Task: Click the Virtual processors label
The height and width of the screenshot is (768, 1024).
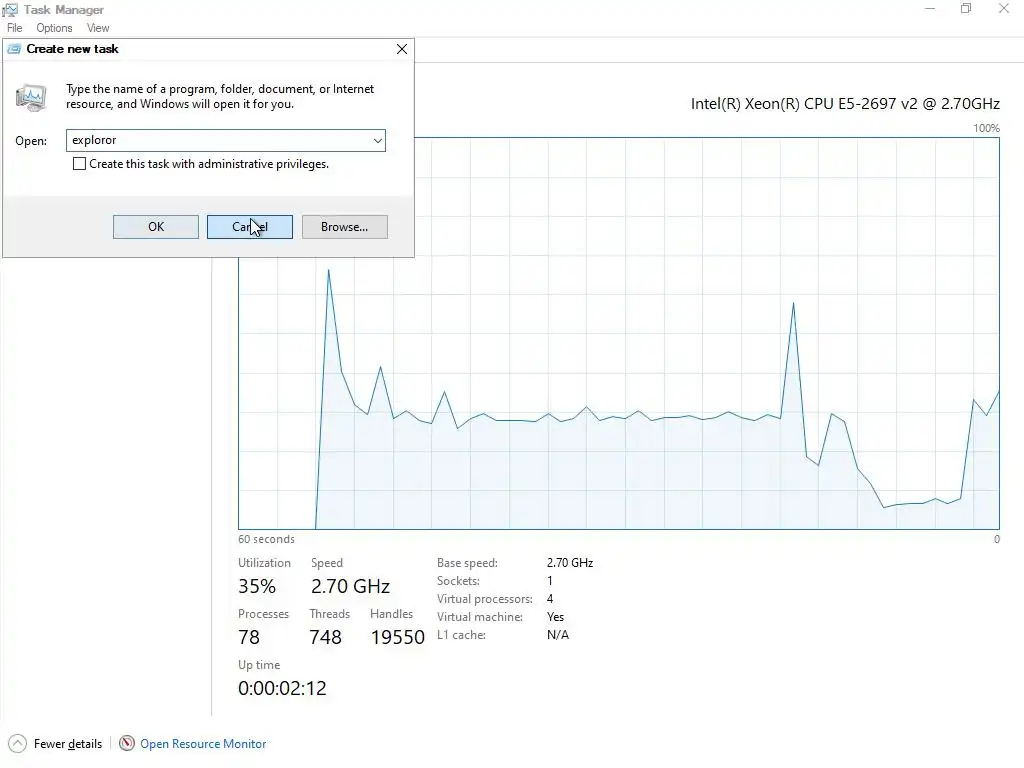Action: coord(485,599)
